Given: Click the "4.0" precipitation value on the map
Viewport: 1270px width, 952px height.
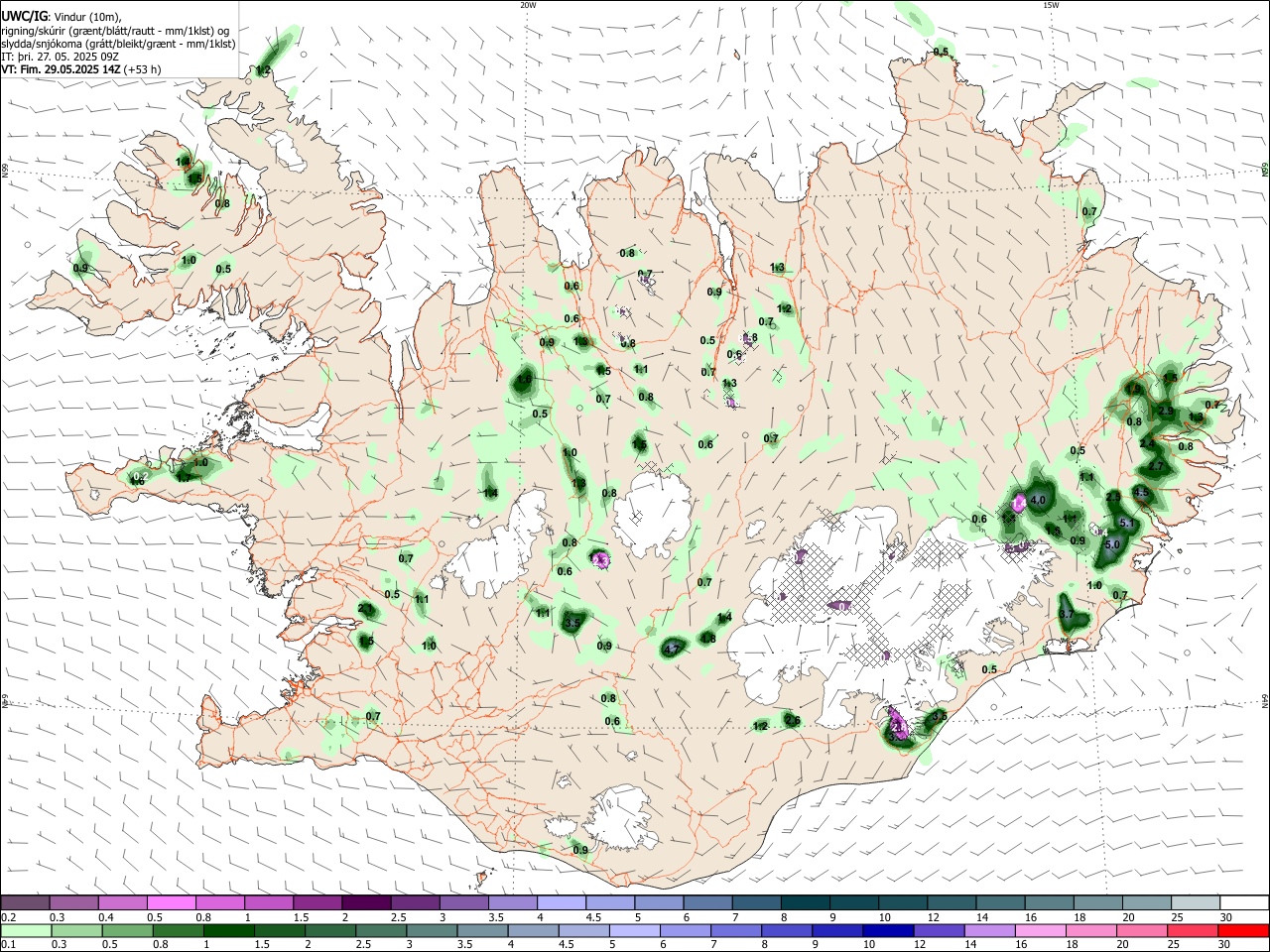Looking at the screenshot, I should pos(1038,500).
